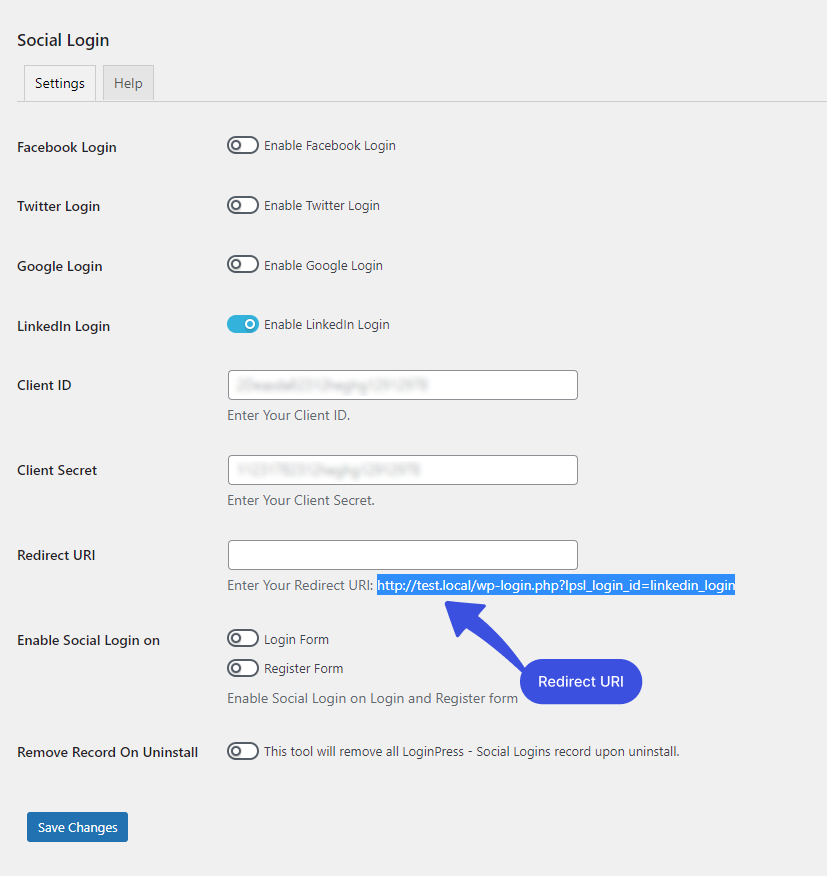Click the 'Twitter Login' row label
827x876 pixels.
(59, 206)
